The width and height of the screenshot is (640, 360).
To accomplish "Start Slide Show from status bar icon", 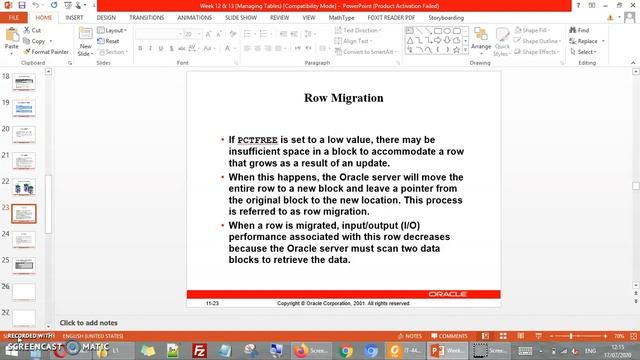I will point(539,336).
